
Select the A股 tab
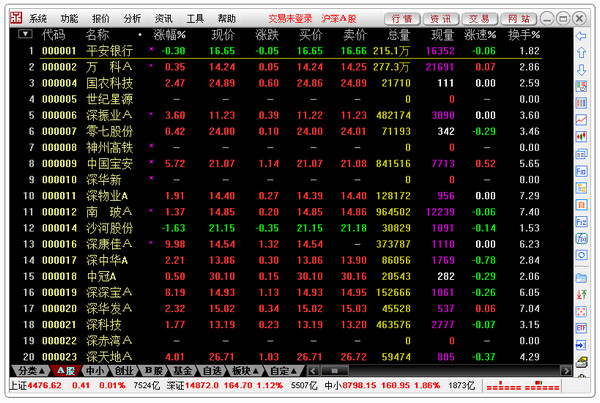66,370
